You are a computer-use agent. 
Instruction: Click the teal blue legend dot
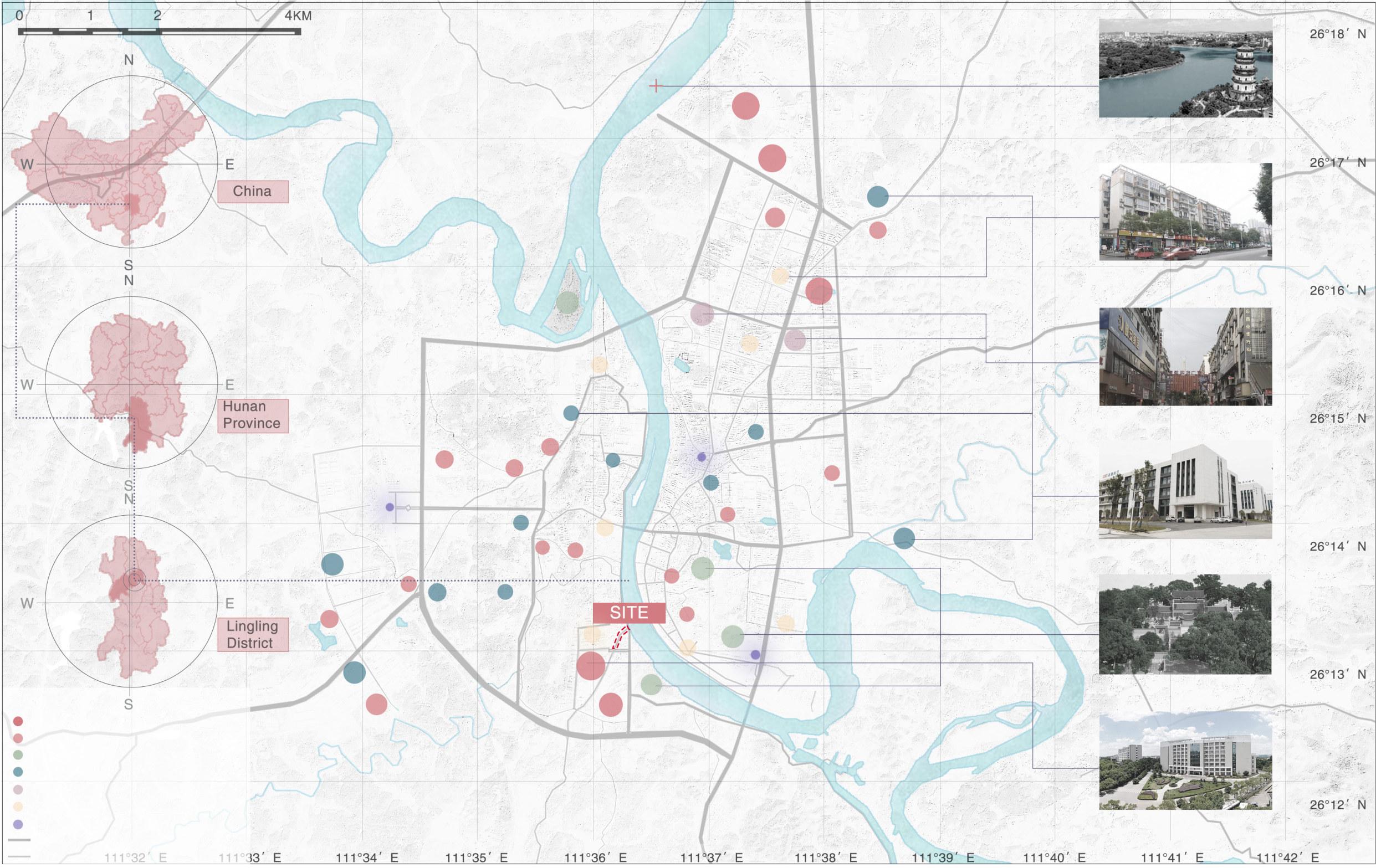pos(18,772)
